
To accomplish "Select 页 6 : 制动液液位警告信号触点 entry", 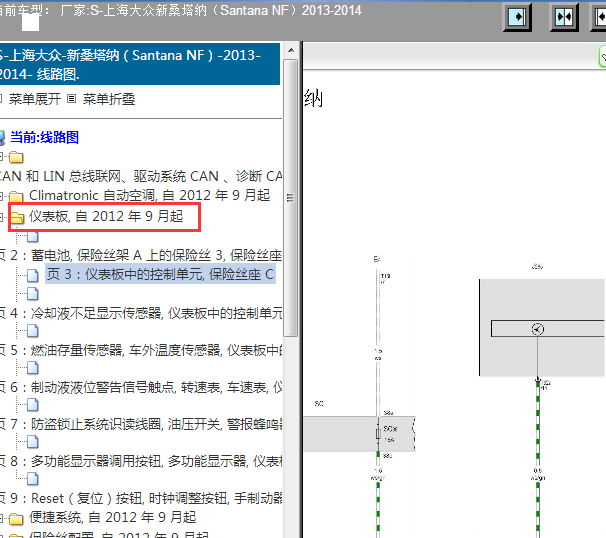I will pos(141,387).
